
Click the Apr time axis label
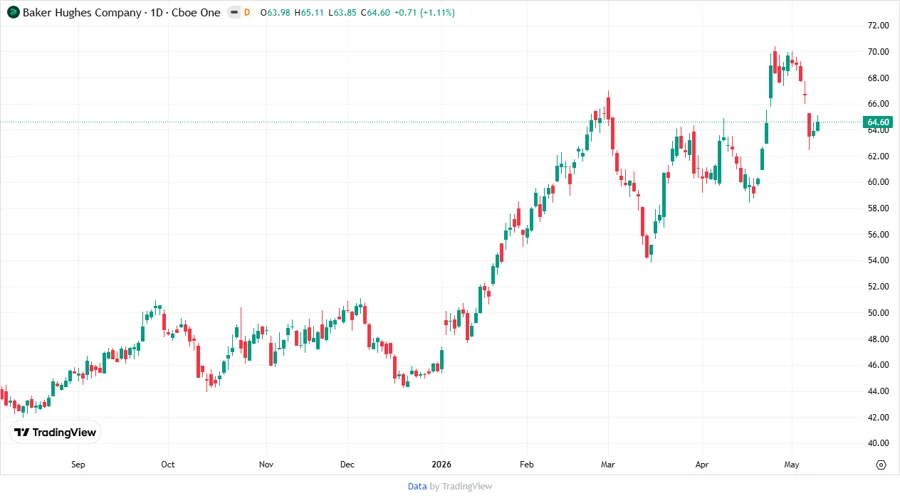pos(702,464)
